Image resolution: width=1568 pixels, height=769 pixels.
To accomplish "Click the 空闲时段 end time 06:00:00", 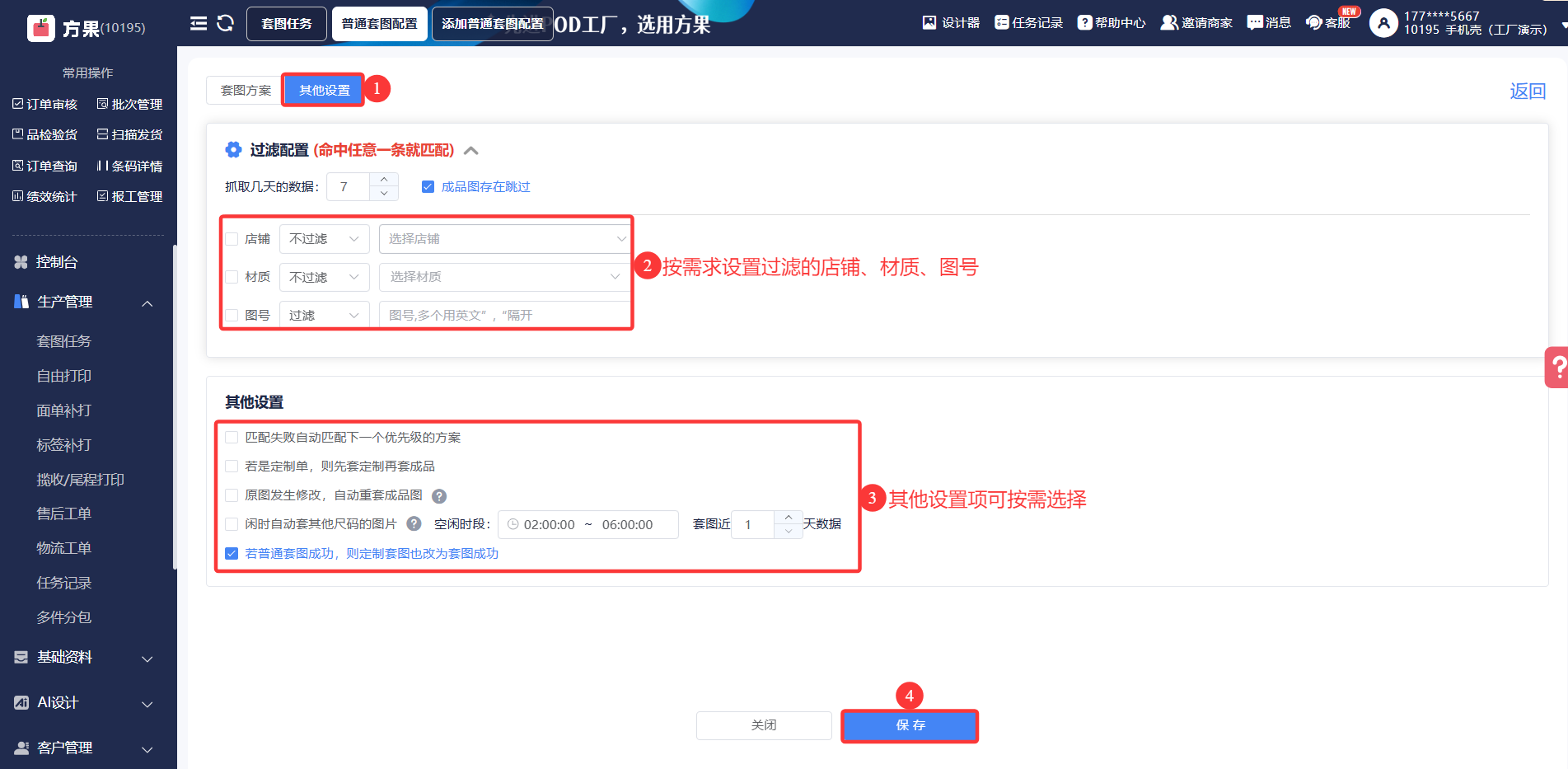I will (628, 524).
